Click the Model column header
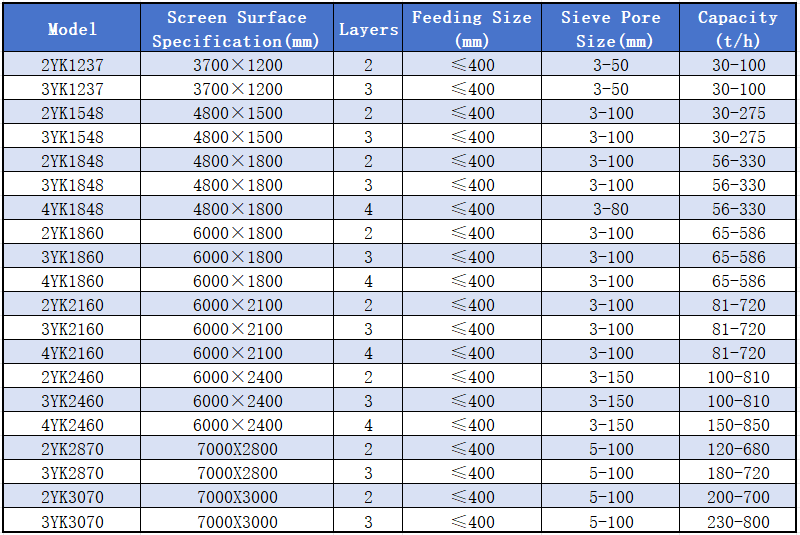 tap(72, 29)
